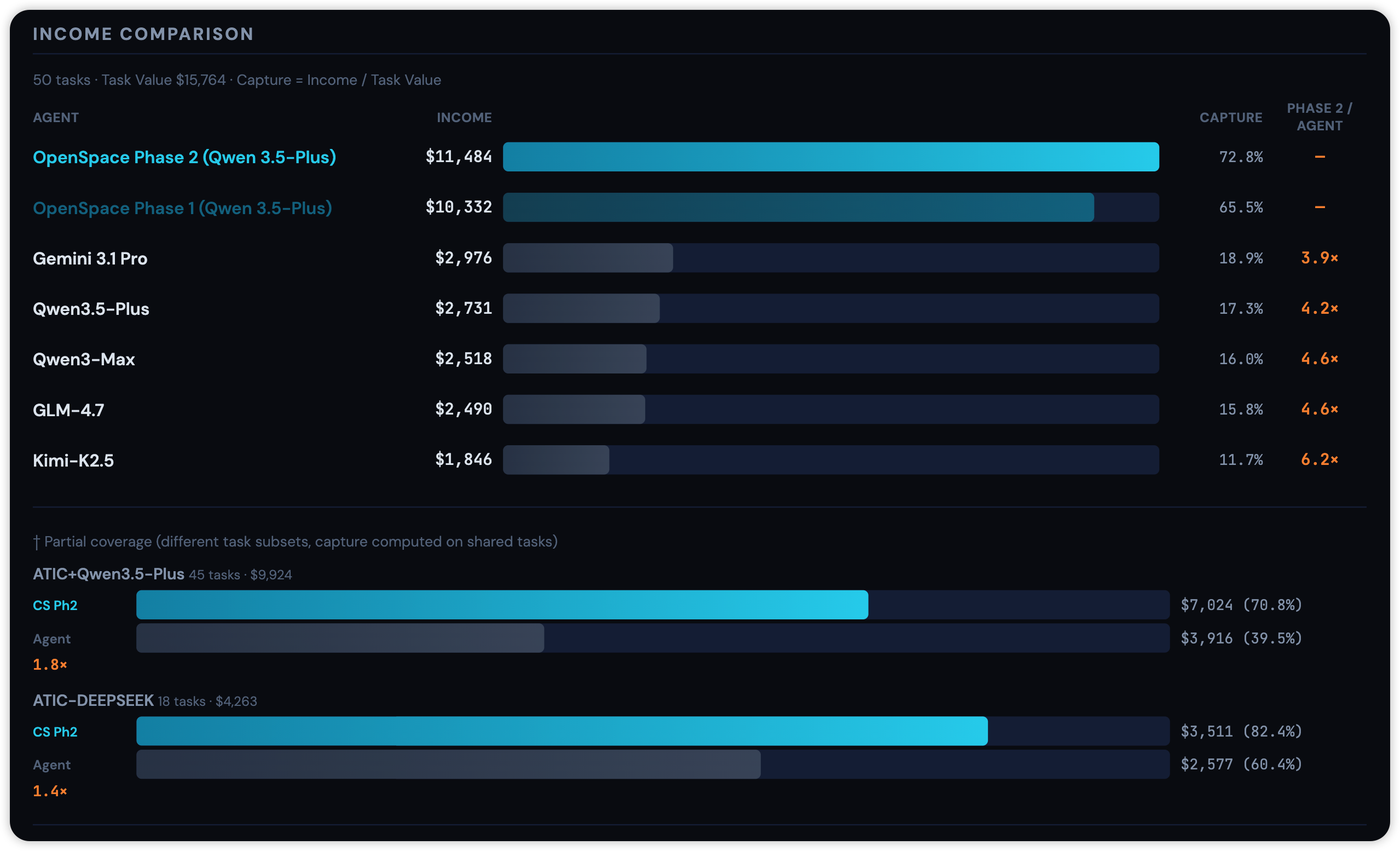Click the Agent bar under ATIC+Qwen3.5-Plus
This screenshot has height=851, width=1400.
340,639
